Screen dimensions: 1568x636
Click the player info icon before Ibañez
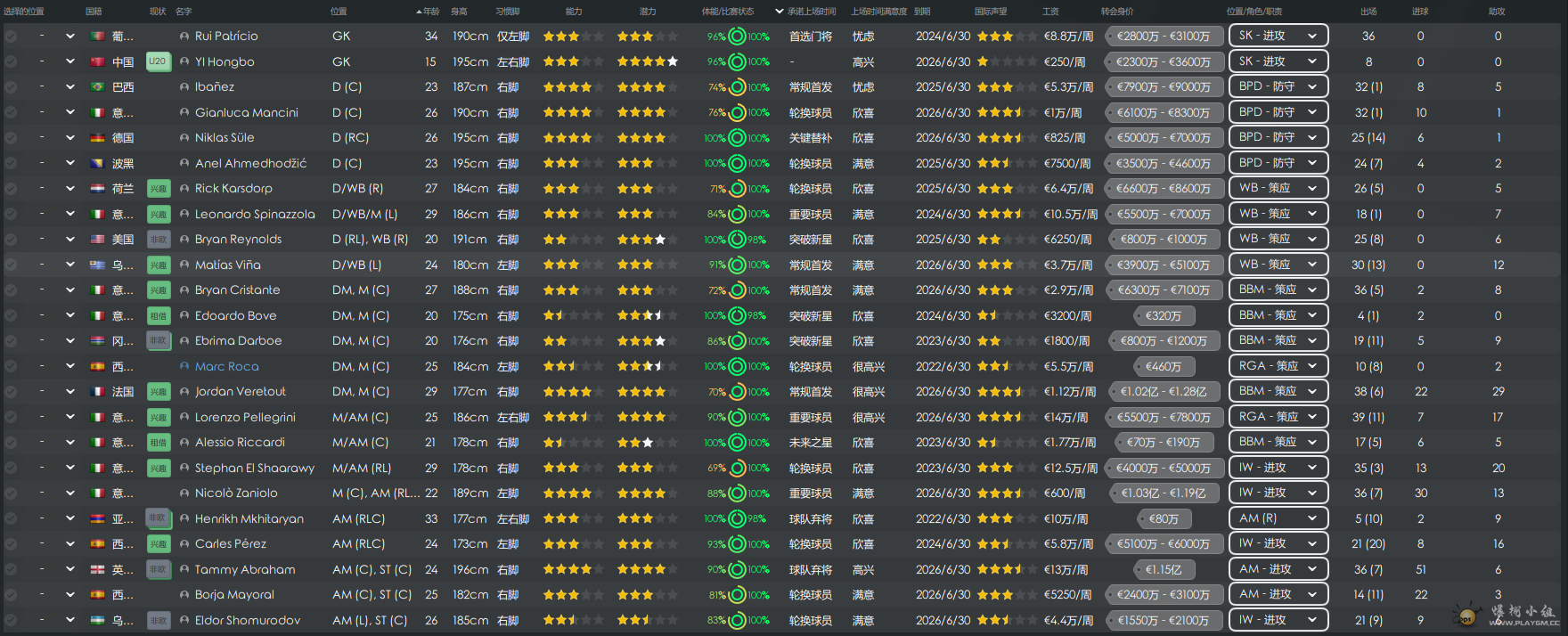184,87
